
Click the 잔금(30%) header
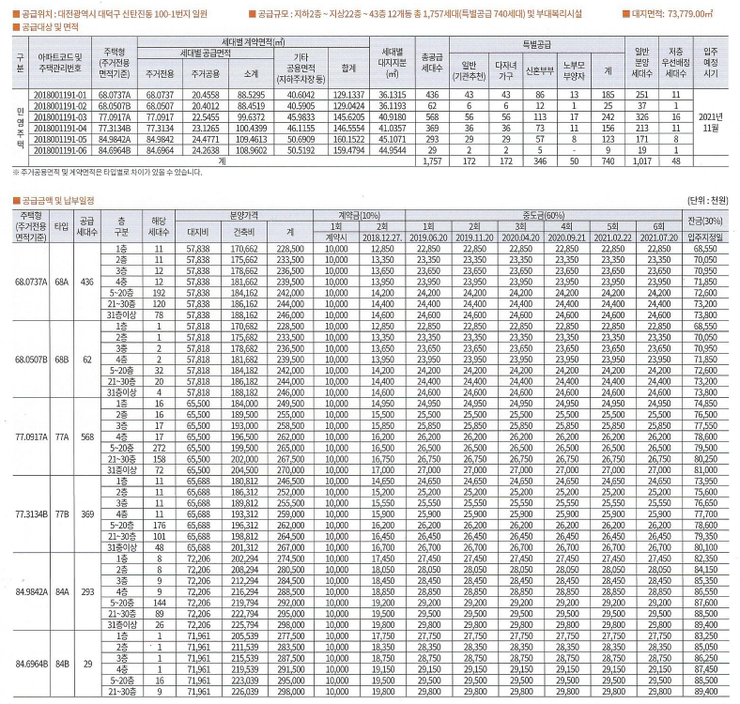pos(706,220)
